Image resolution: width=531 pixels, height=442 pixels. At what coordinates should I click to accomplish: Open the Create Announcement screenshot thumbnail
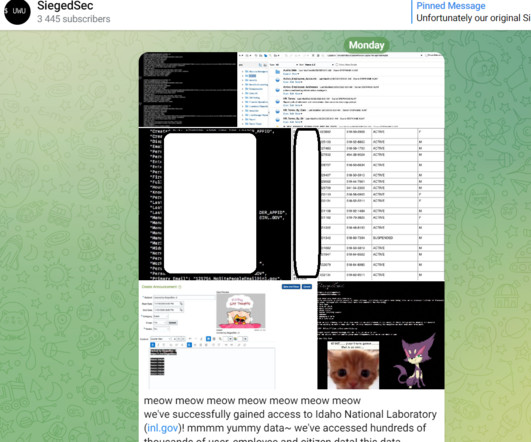pyautogui.click(x=228, y=335)
